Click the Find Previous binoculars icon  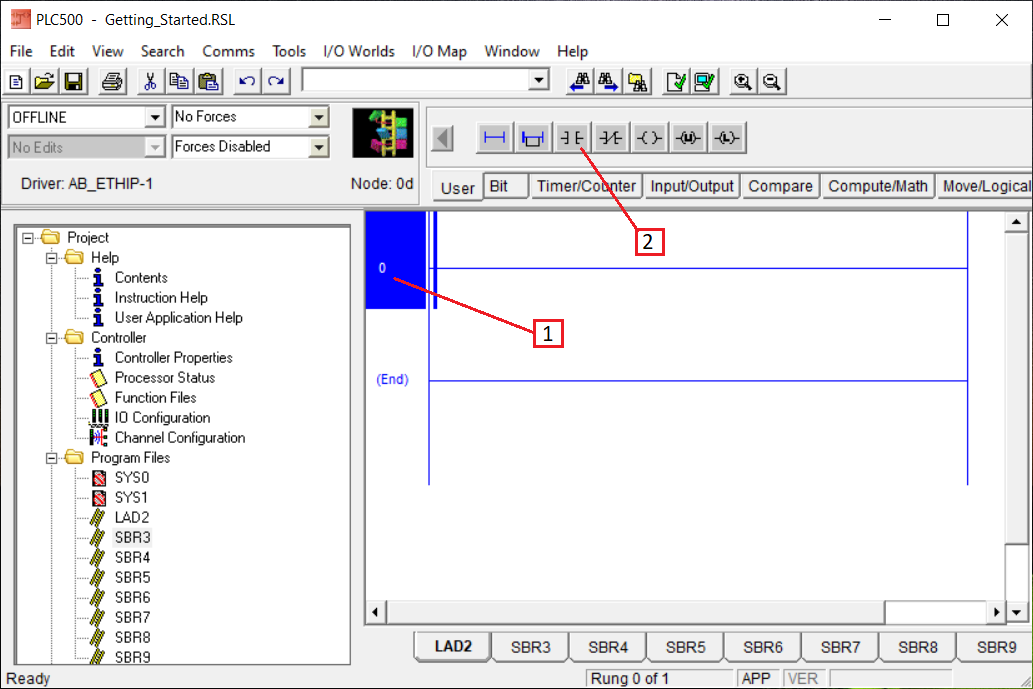click(x=580, y=82)
